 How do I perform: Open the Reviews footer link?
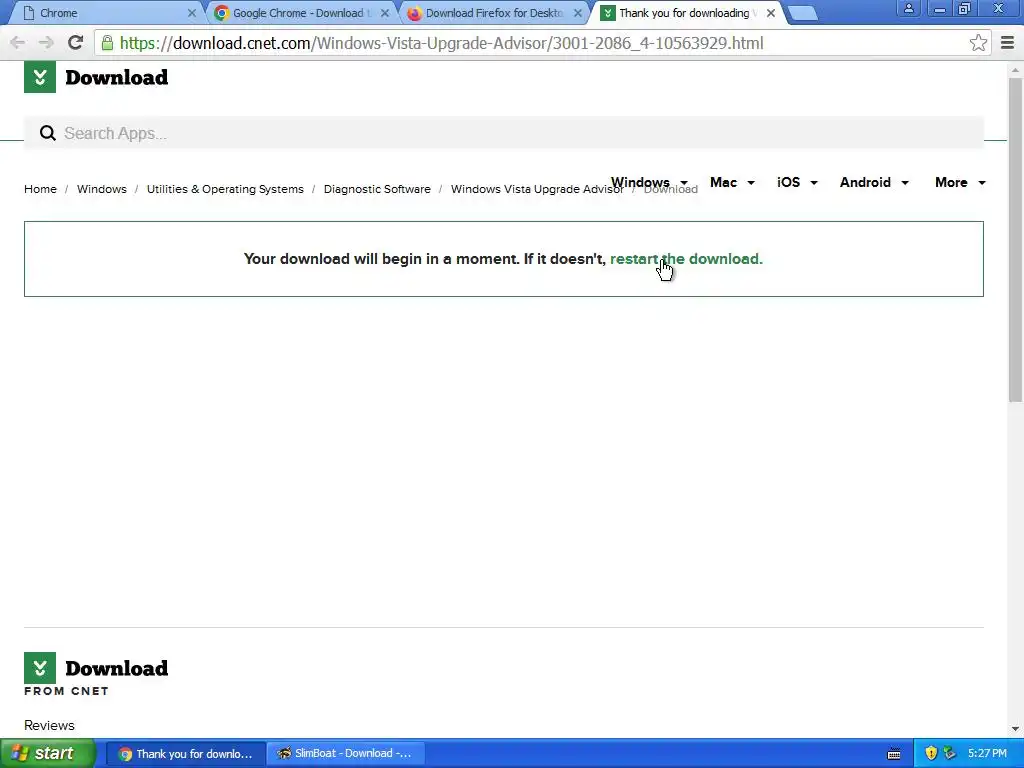[50, 725]
